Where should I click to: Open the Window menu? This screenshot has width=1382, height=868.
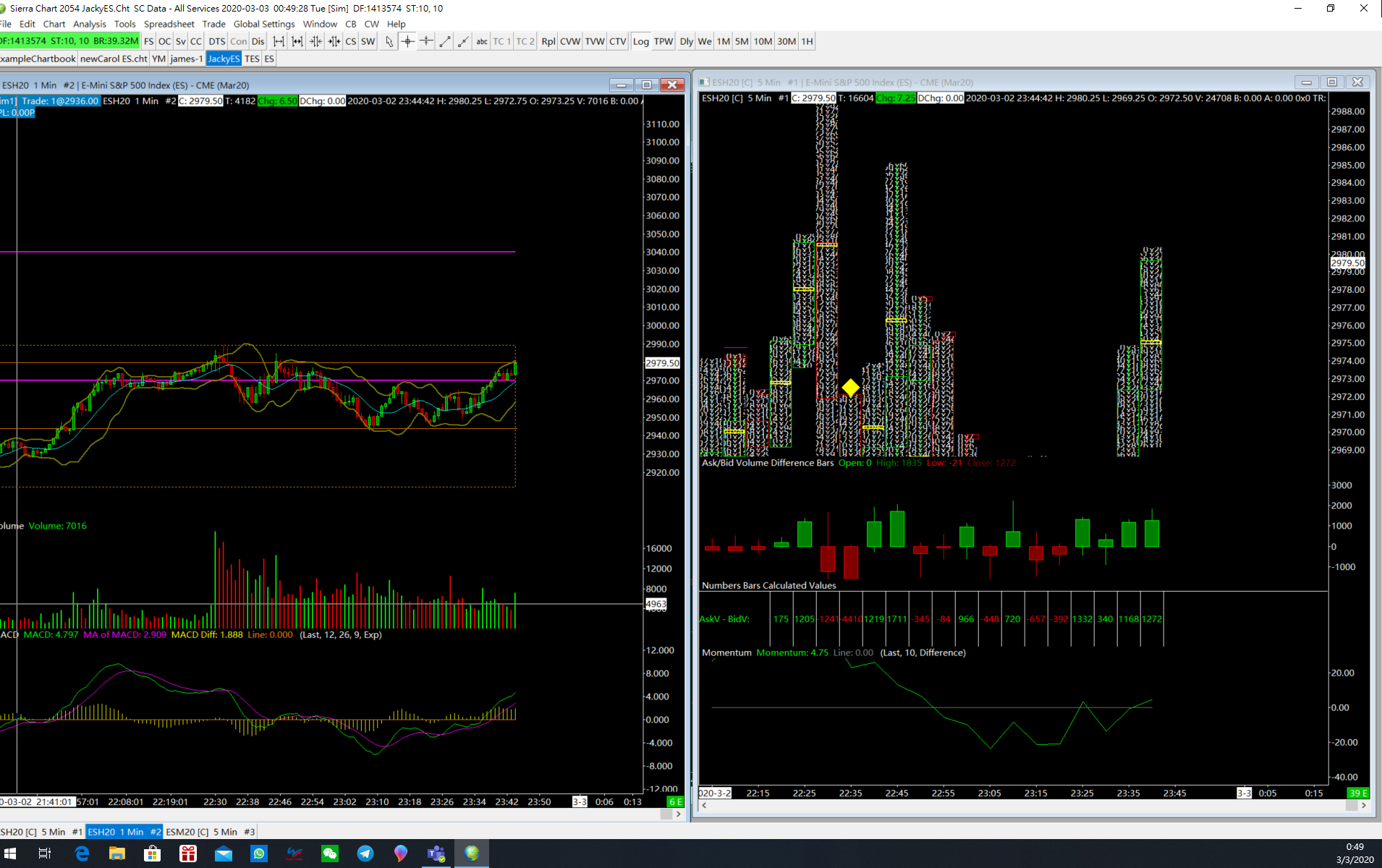(320, 24)
